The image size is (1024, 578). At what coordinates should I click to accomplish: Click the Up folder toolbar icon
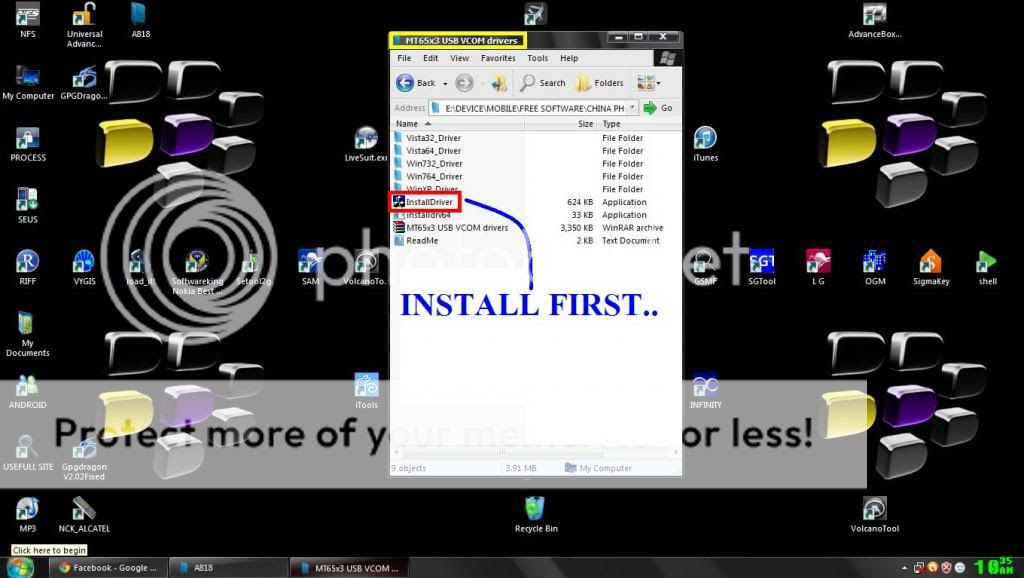499,83
